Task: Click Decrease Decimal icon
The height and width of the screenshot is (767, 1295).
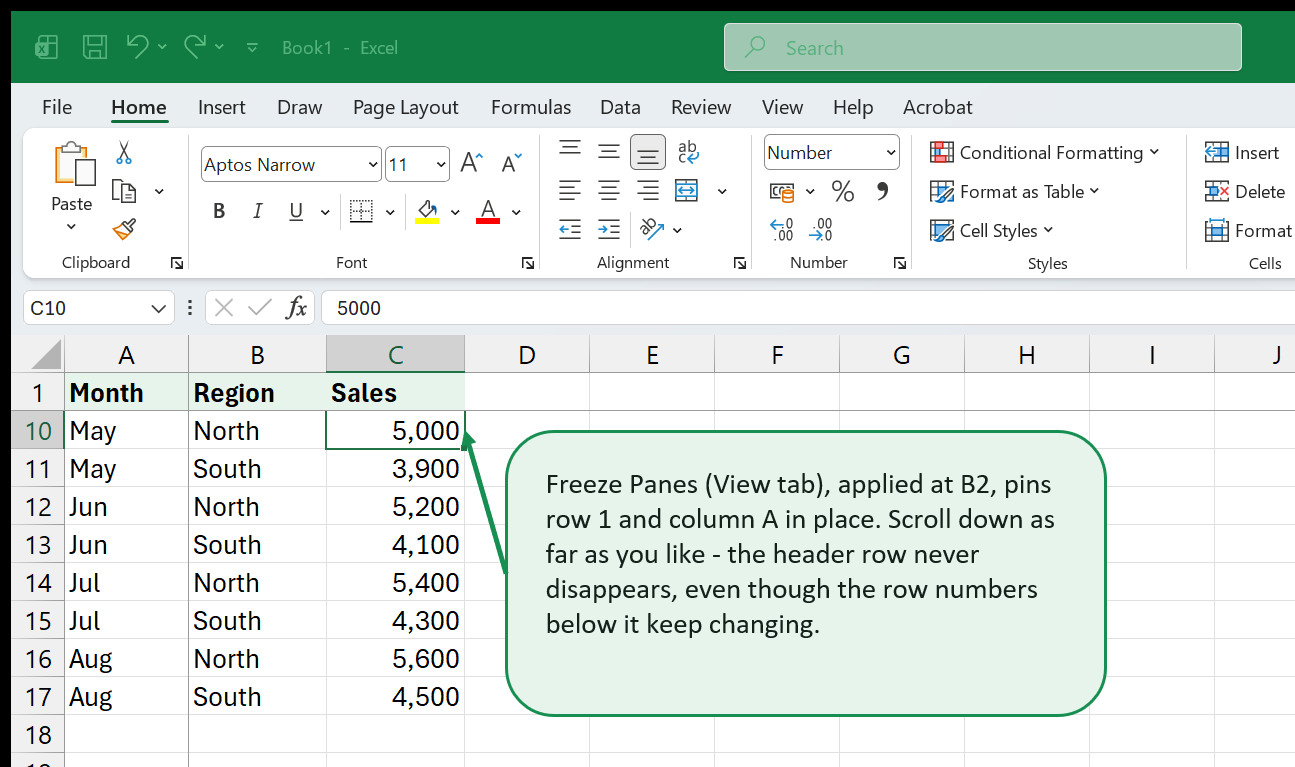Action: (821, 230)
